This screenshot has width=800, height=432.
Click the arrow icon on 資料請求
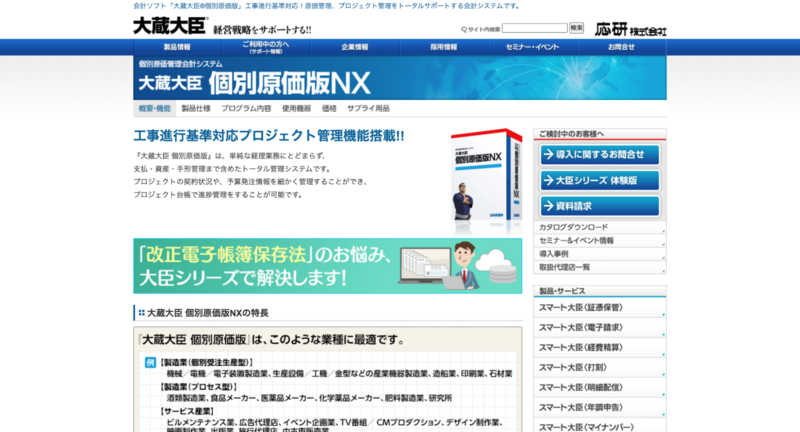click(548, 206)
